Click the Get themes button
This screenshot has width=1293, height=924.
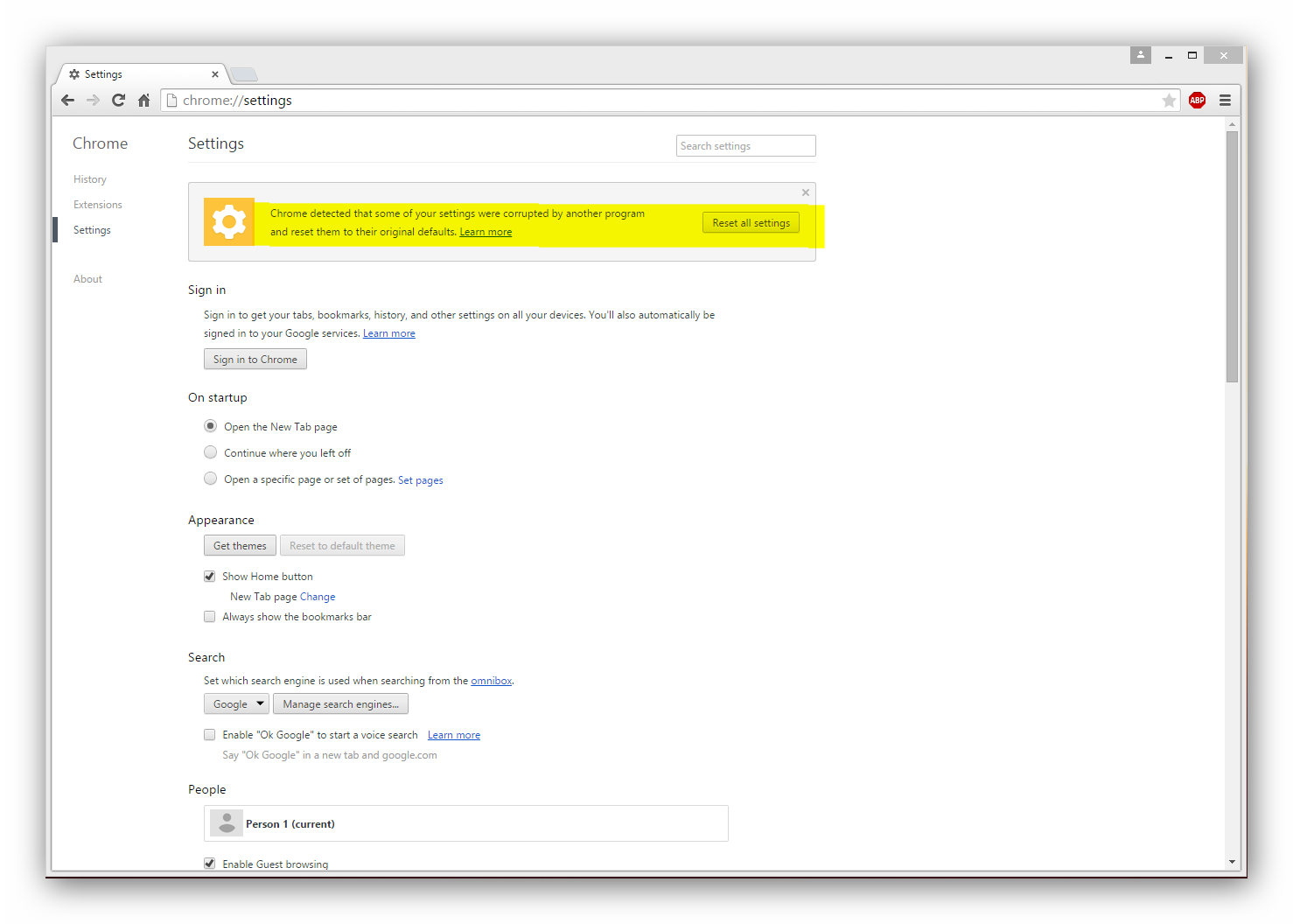(240, 545)
